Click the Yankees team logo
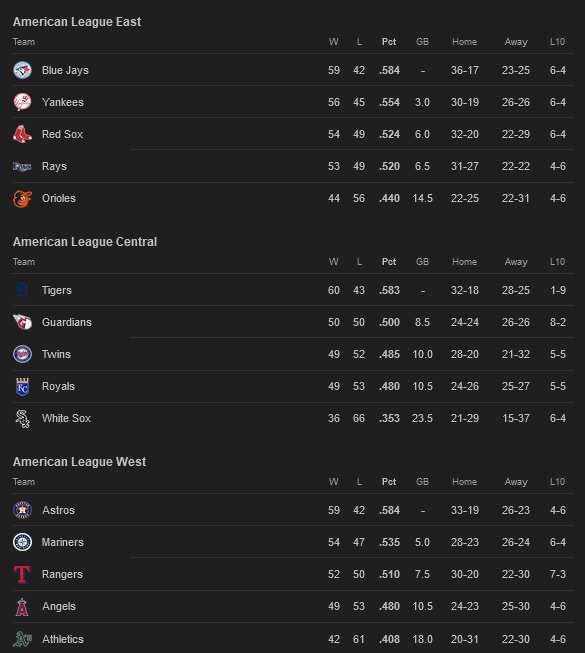This screenshot has width=585, height=653. coord(22,102)
